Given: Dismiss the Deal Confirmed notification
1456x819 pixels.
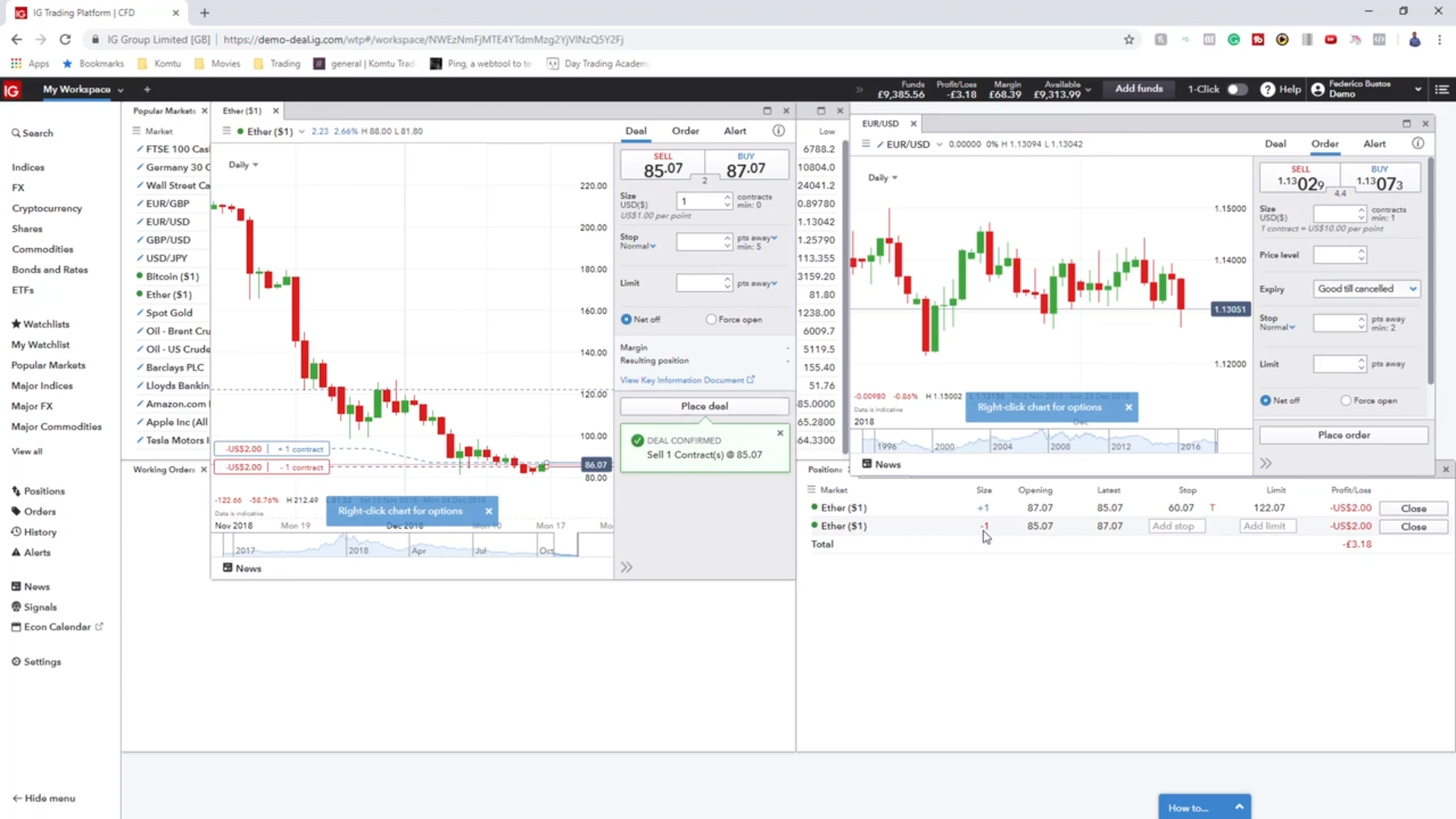Looking at the screenshot, I should coord(780,433).
